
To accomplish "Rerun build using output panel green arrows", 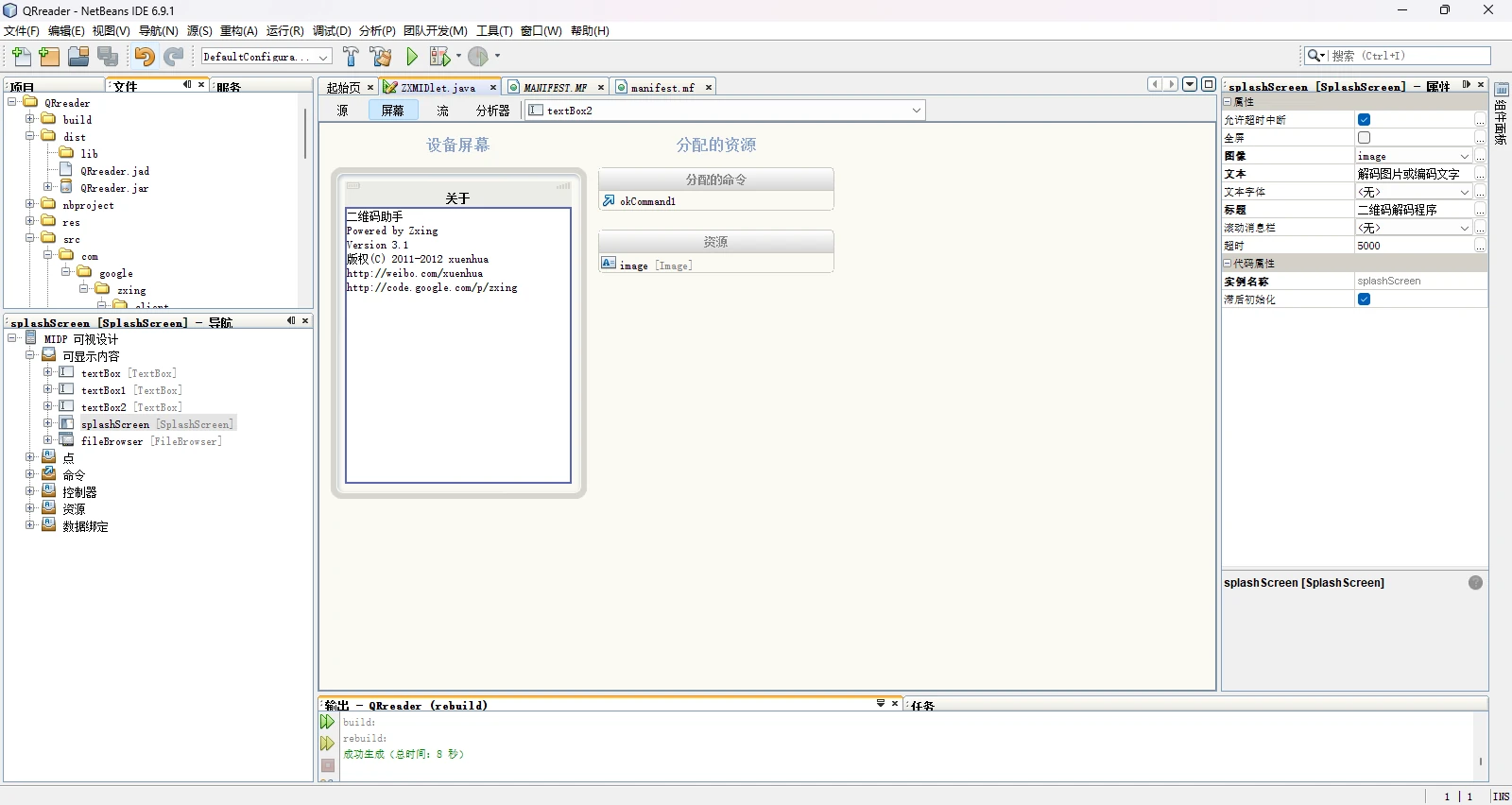I will pyautogui.click(x=327, y=723).
